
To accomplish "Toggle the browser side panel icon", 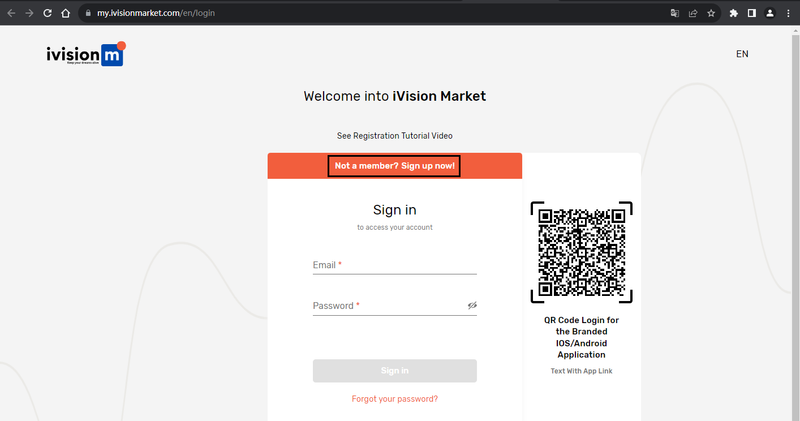I will 752,13.
